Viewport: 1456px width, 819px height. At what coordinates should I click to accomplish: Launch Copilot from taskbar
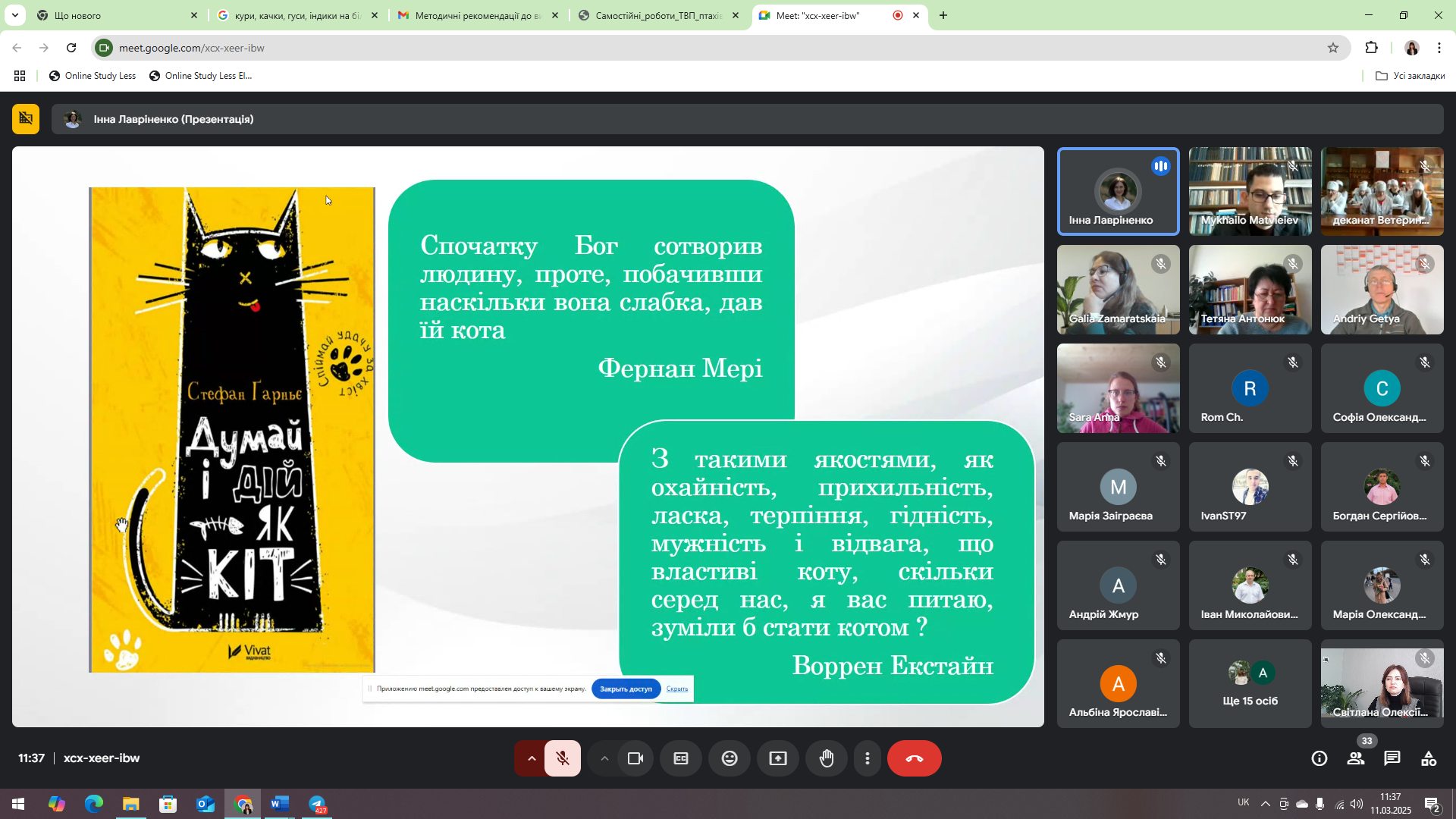click(57, 804)
